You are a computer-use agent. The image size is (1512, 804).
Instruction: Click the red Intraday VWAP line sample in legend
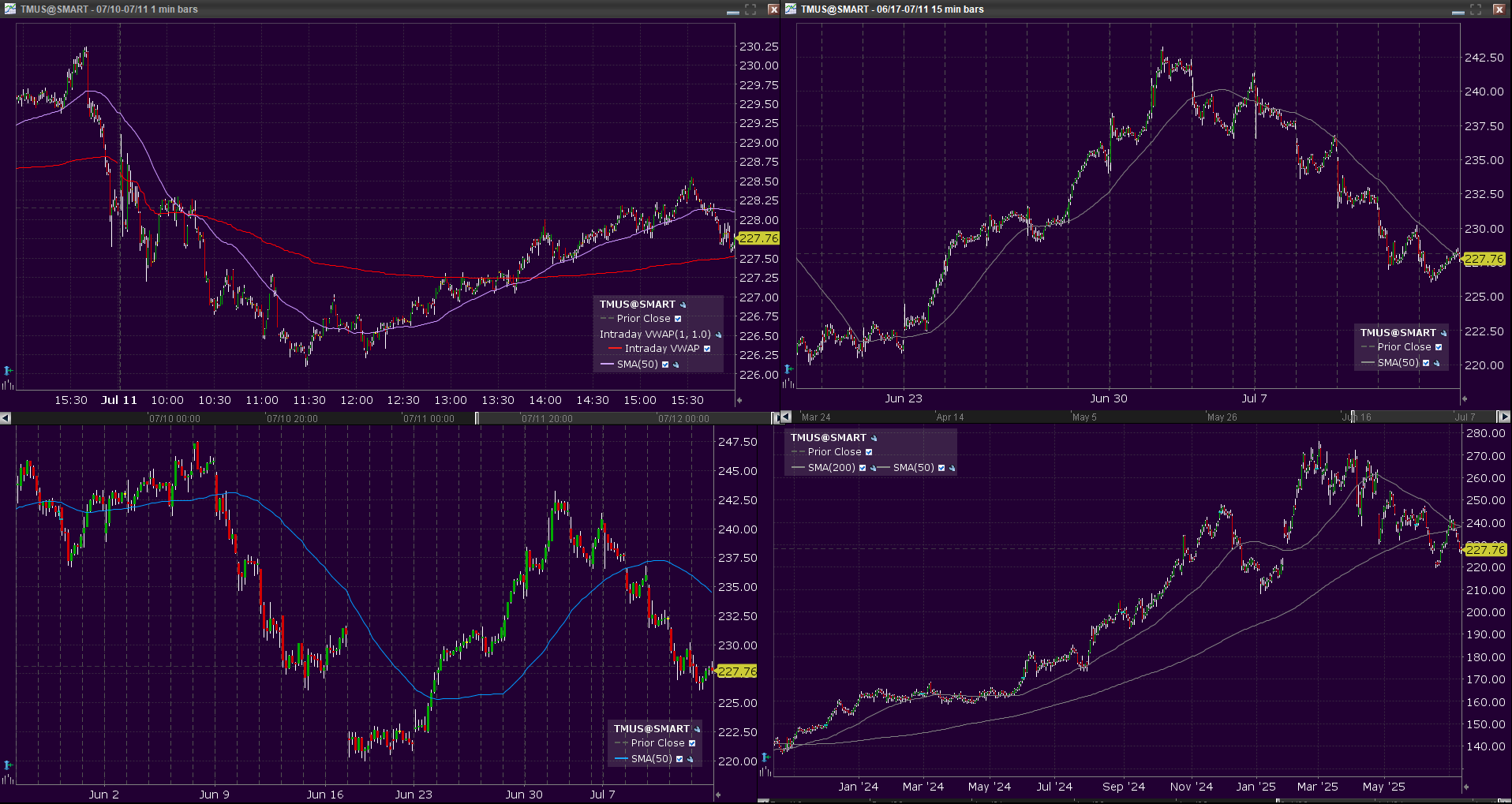coord(615,349)
